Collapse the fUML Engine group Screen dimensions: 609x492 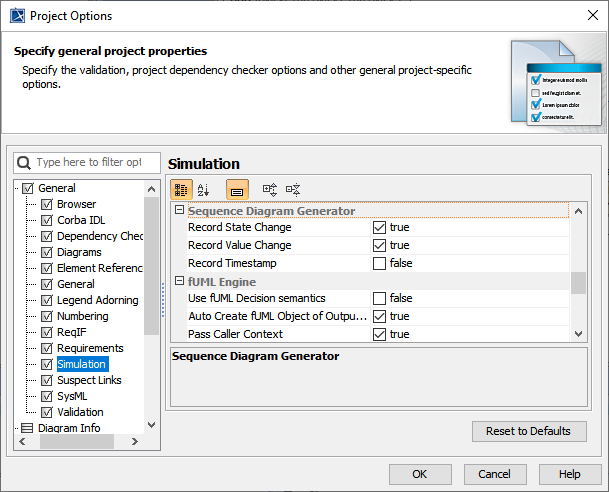[x=179, y=282]
